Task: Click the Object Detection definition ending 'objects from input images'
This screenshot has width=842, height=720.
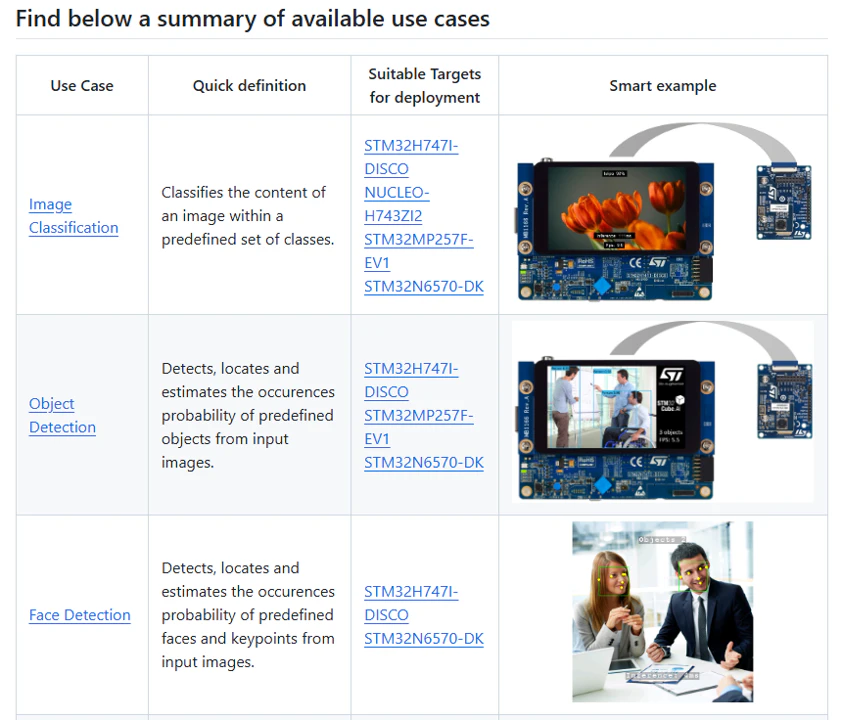Action: click(248, 415)
